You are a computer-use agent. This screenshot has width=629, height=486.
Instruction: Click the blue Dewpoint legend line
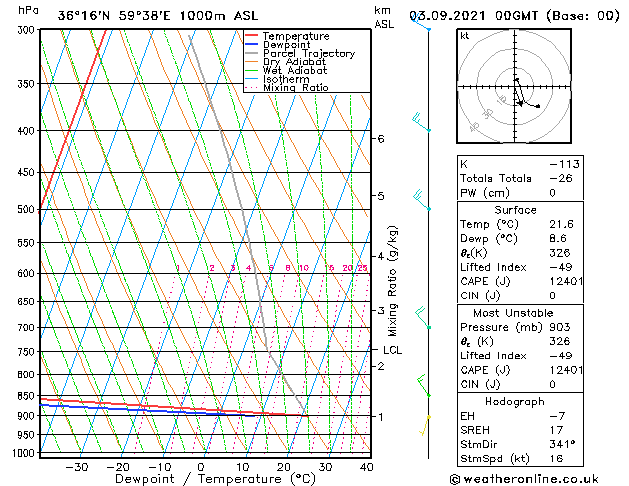(251, 45)
